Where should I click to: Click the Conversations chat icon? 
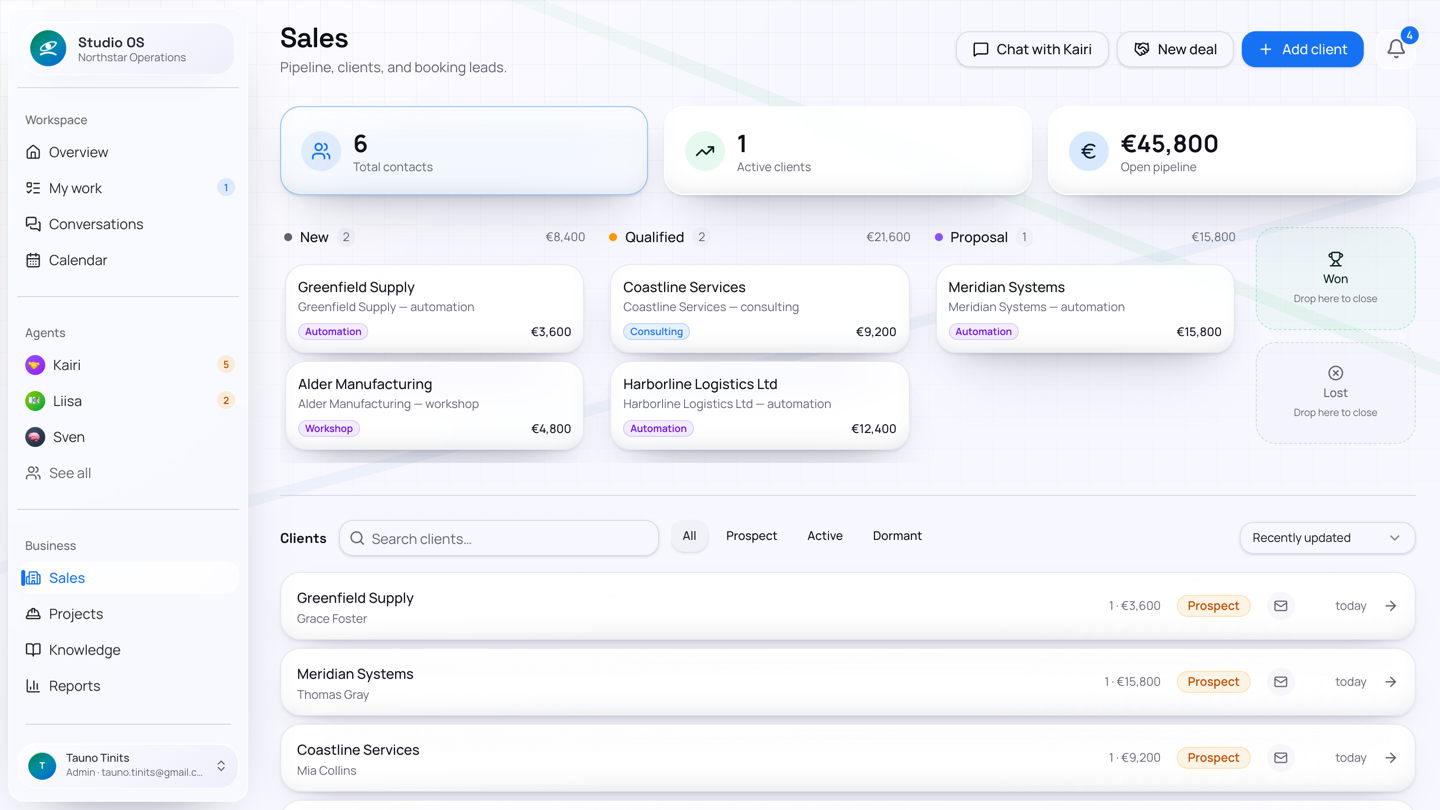pos(33,224)
